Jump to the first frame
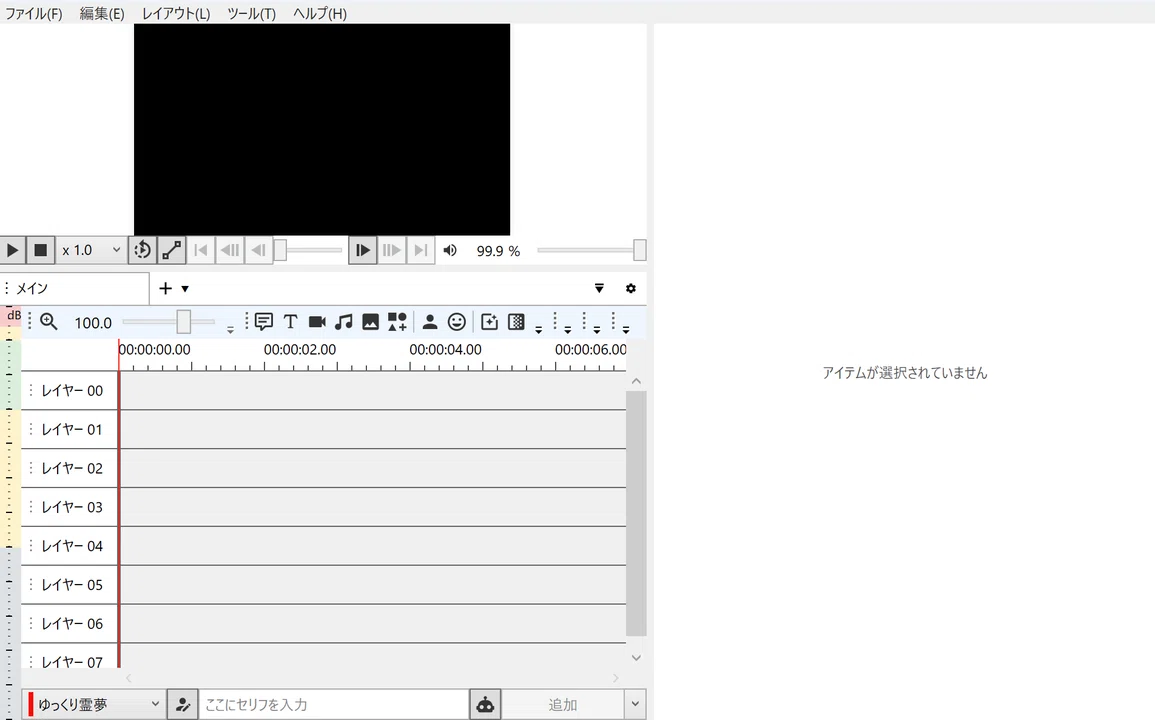 pos(200,251)
